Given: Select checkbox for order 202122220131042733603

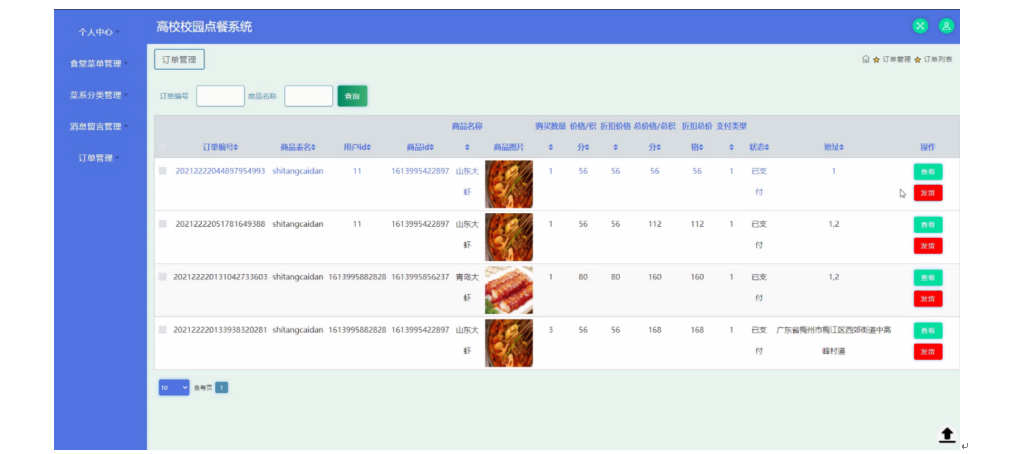Looking at the screenshot, I should click(163, 277).
